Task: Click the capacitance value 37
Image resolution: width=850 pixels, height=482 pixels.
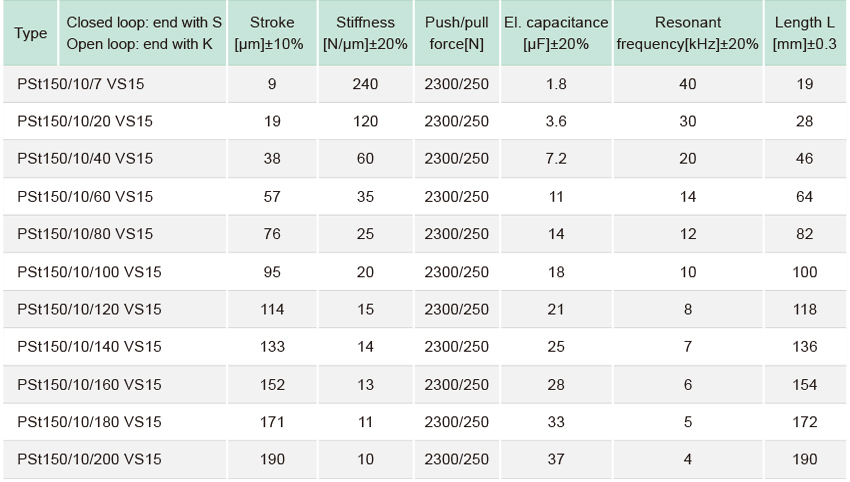Action: [556, 459]
